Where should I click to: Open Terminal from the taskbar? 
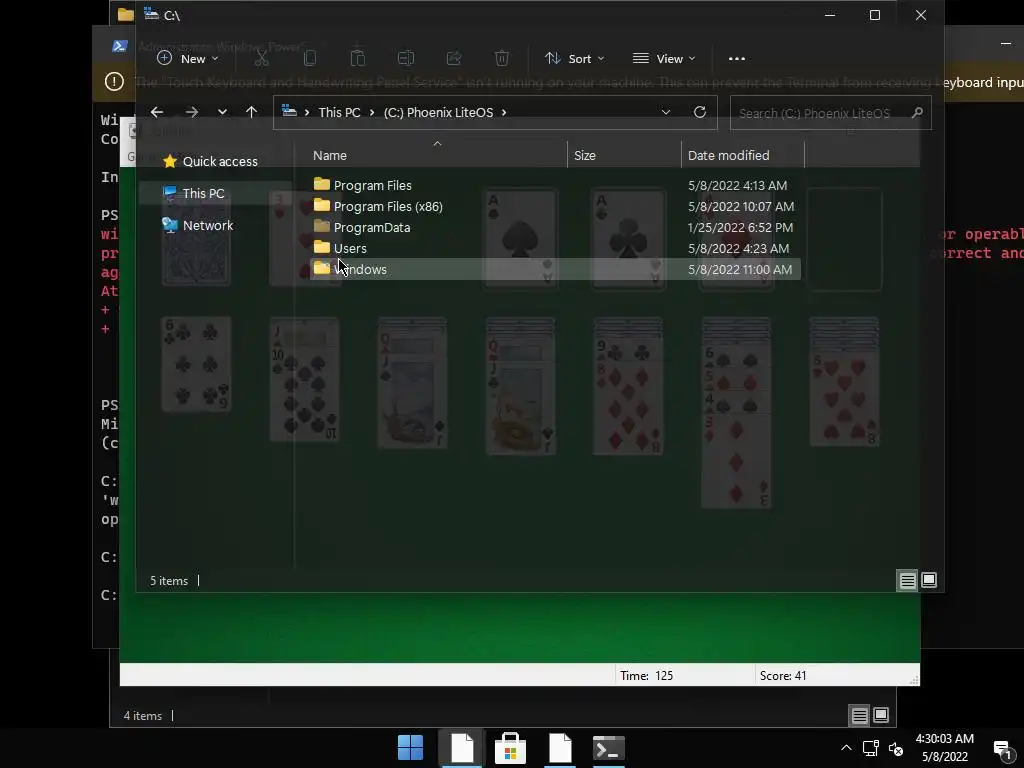pos(609,748)
